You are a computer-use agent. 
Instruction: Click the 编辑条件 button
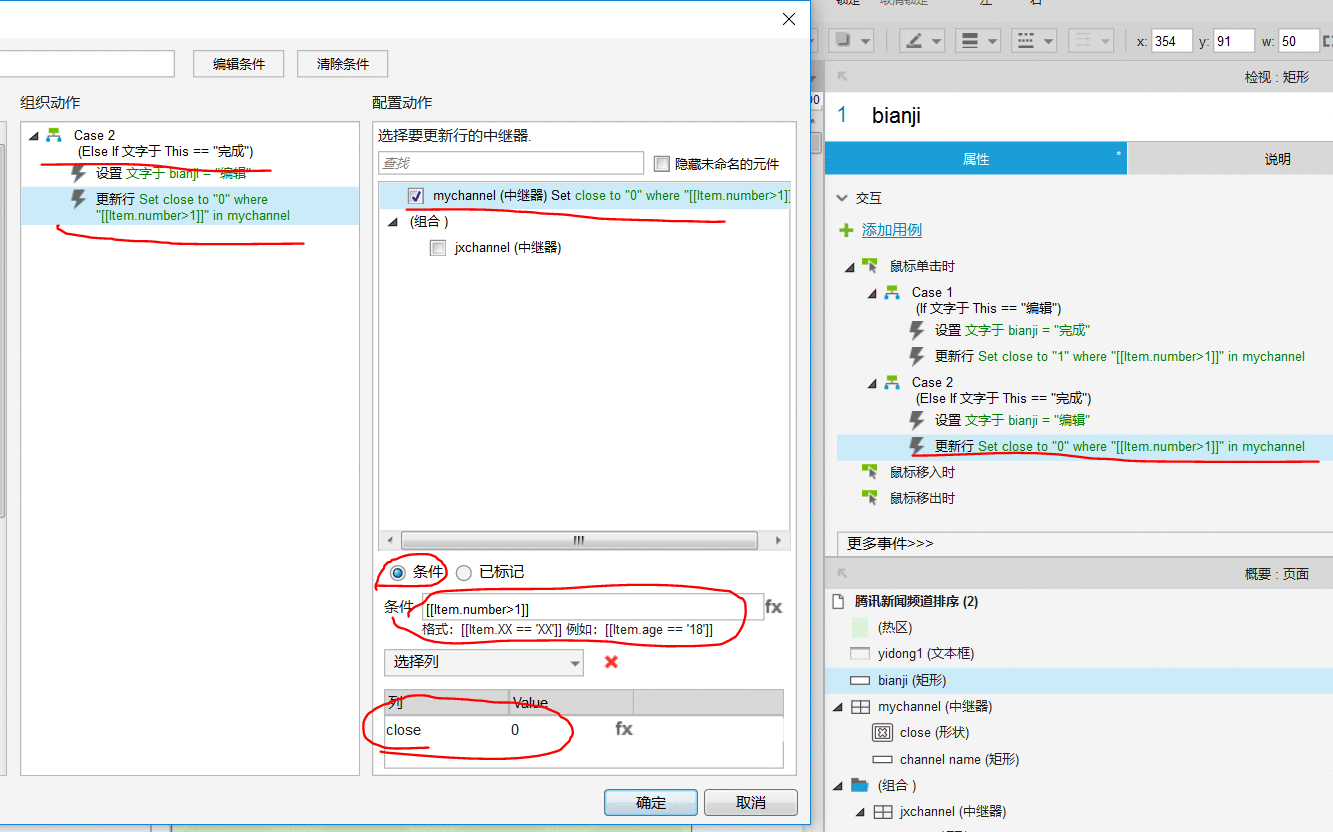[x=239, y=64]
